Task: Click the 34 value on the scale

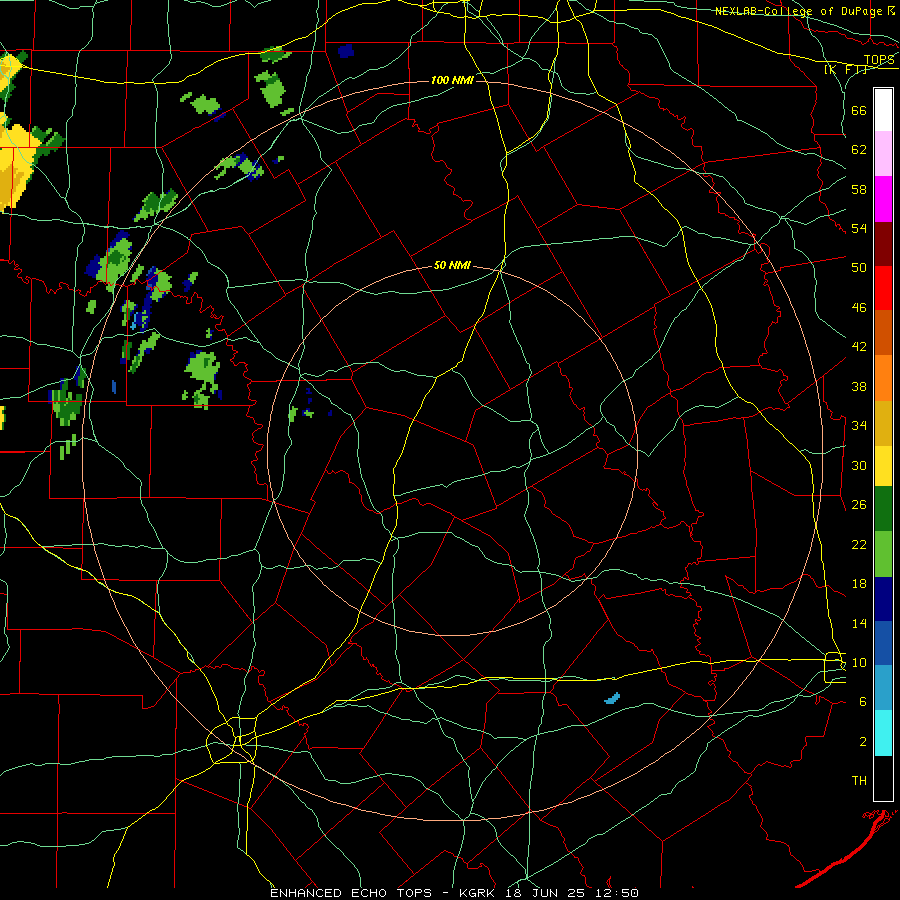Action: [859, 425]
